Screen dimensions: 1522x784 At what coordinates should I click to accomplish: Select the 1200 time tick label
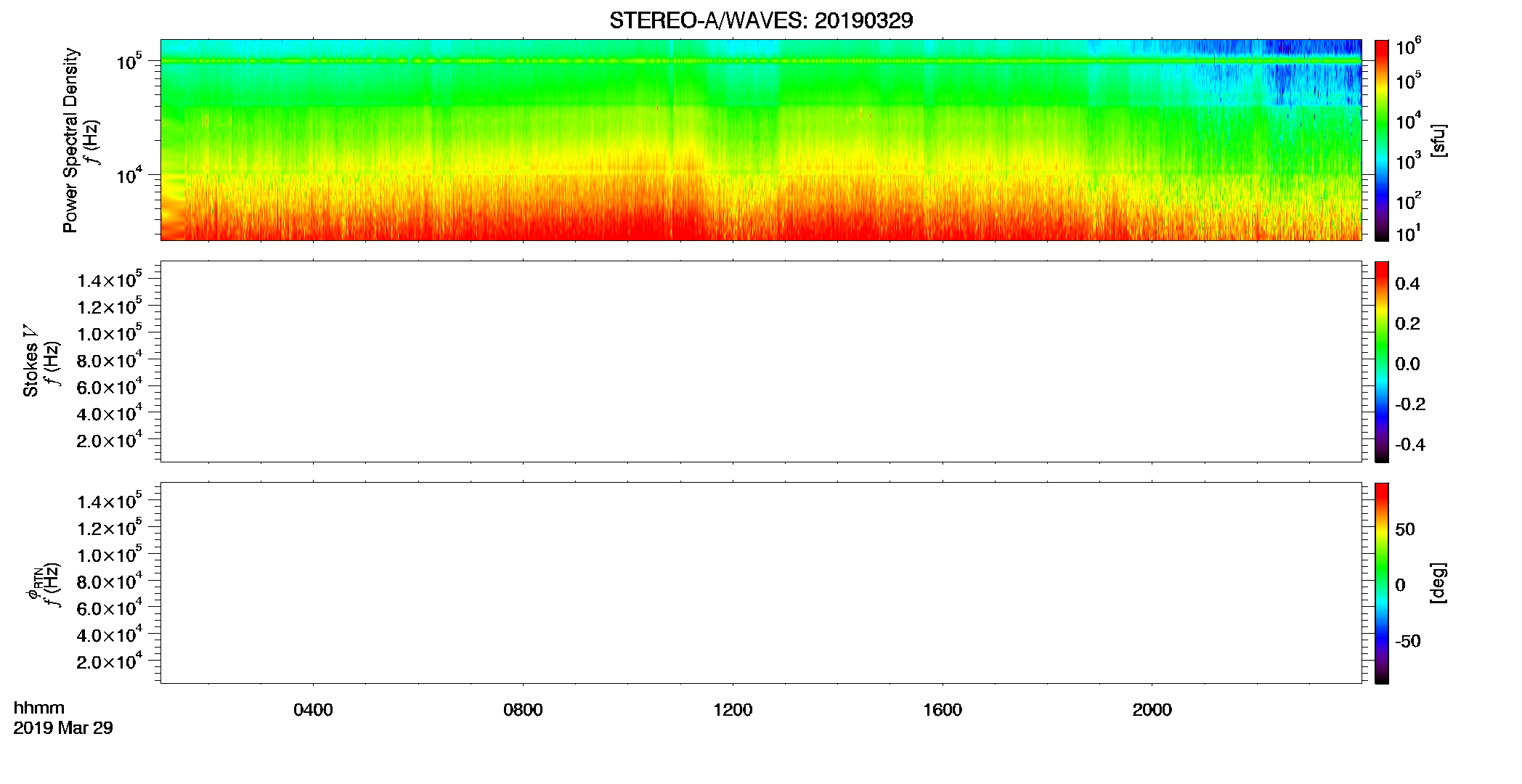pos(733,710)
